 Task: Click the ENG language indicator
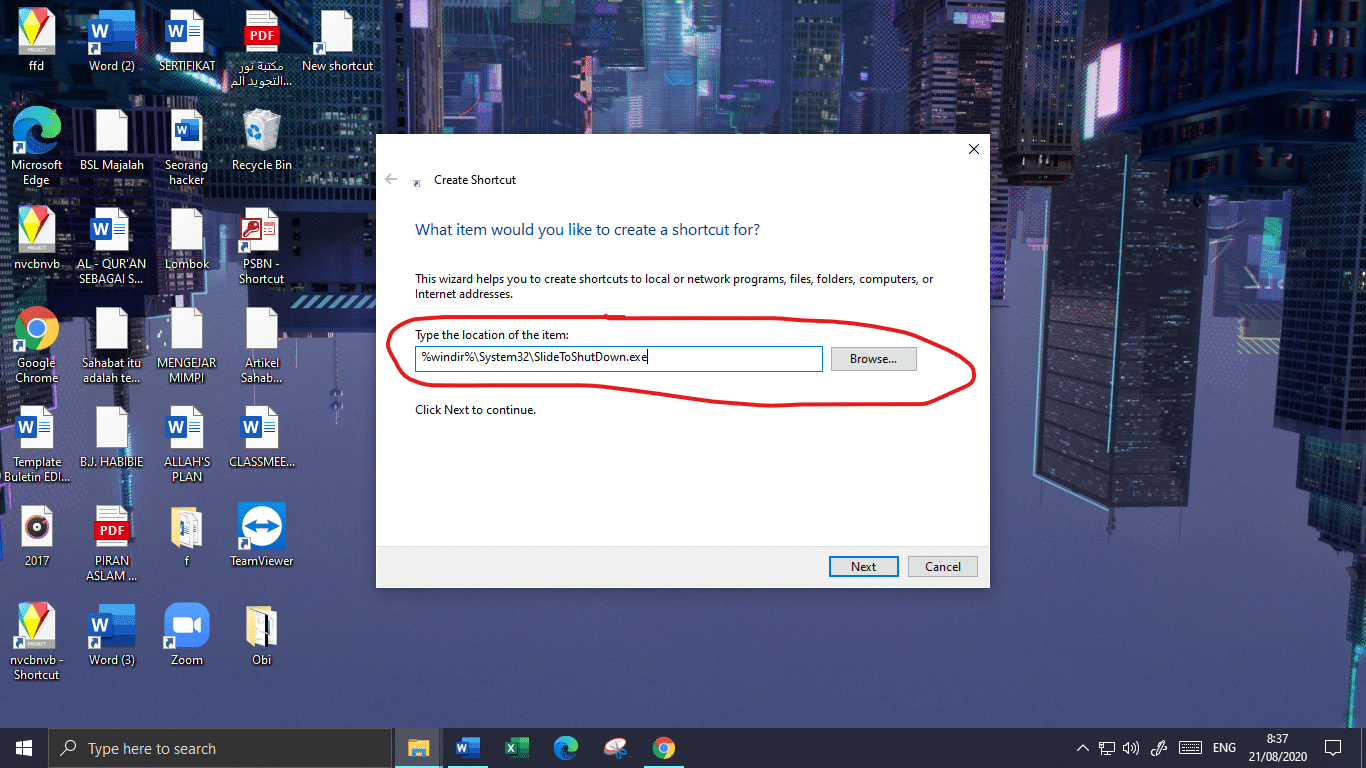tap(1225, 748)
